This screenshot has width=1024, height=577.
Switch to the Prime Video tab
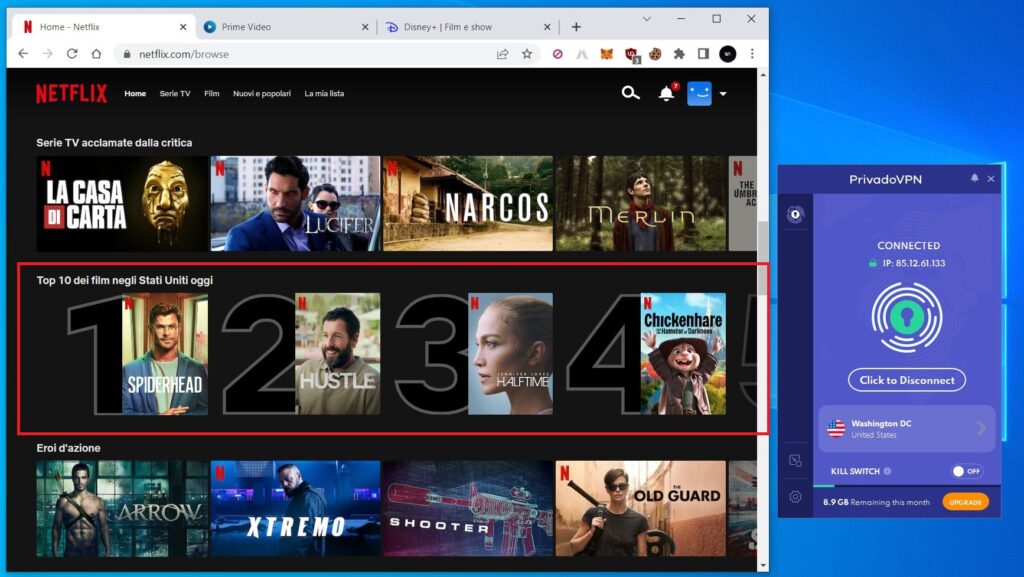(x=285, y=27)
